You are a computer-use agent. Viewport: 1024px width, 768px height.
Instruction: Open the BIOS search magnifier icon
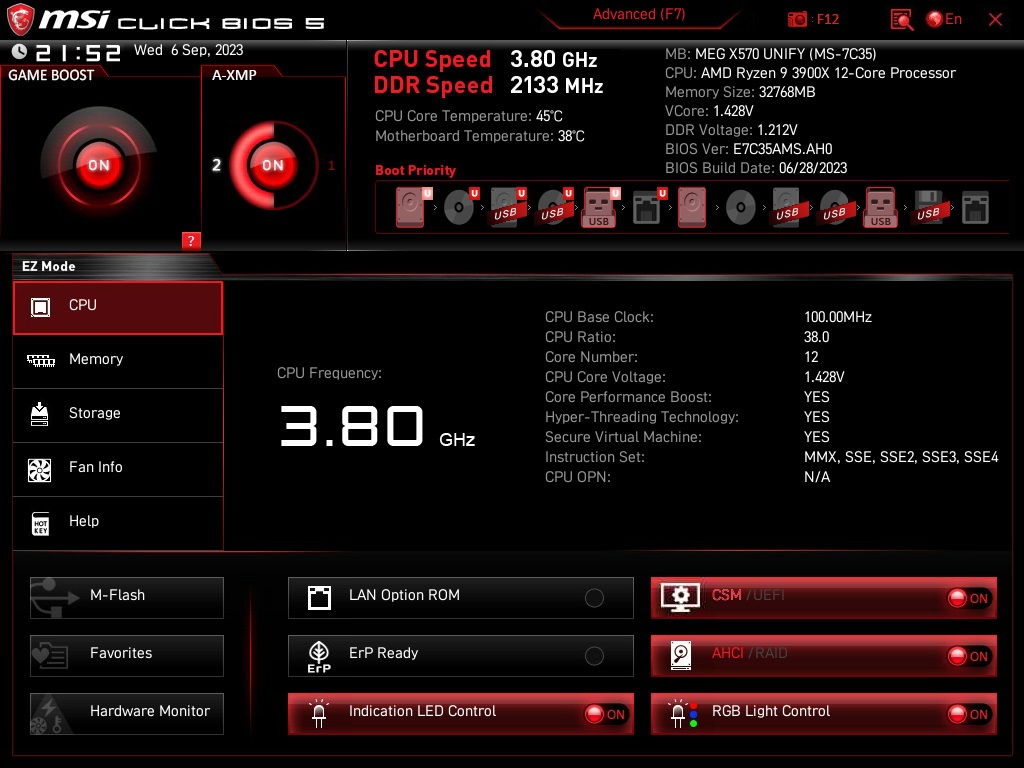(902, 20)
